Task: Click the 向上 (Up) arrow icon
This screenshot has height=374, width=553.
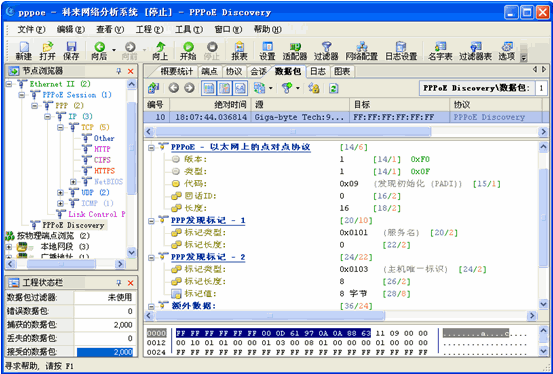Action: pos(160,51)
